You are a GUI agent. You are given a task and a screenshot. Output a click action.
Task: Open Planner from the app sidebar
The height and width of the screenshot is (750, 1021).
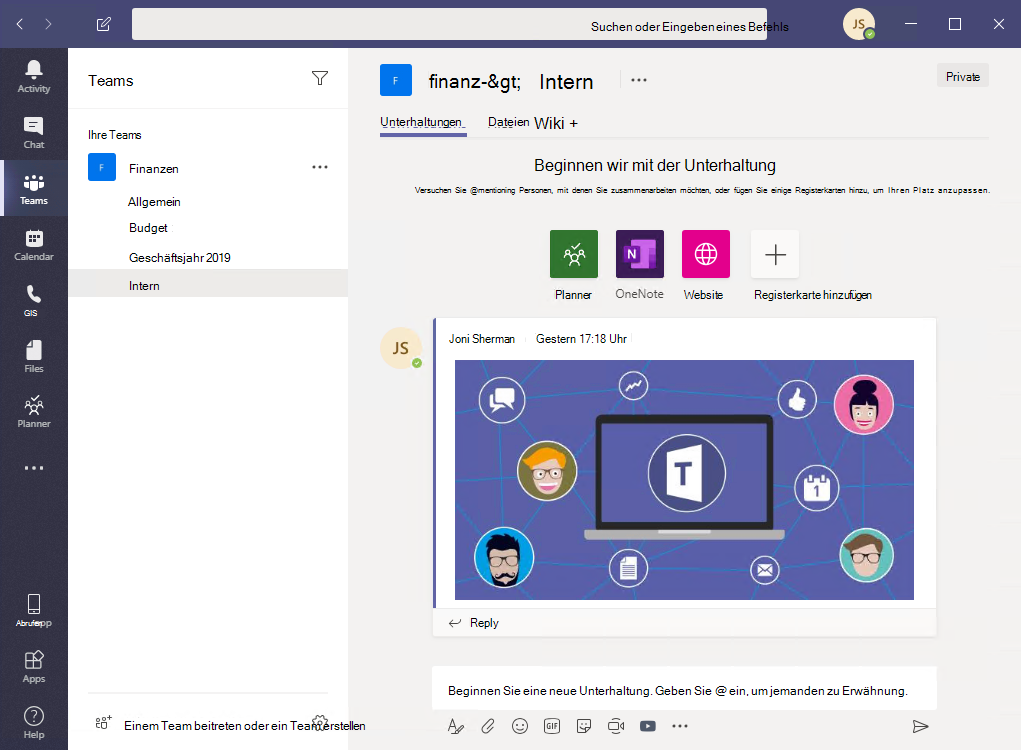point(34,410)
